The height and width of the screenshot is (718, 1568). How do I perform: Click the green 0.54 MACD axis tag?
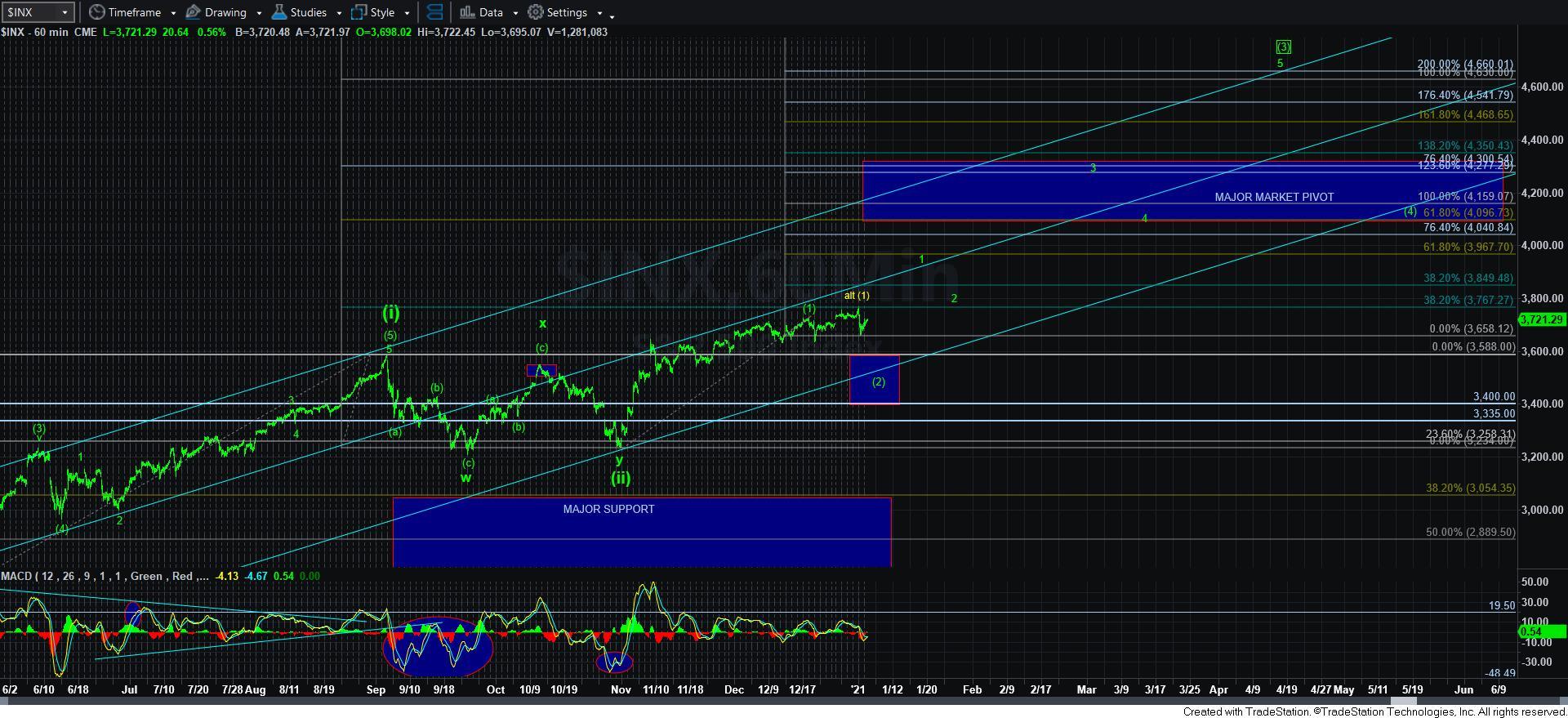point(1542,631)
